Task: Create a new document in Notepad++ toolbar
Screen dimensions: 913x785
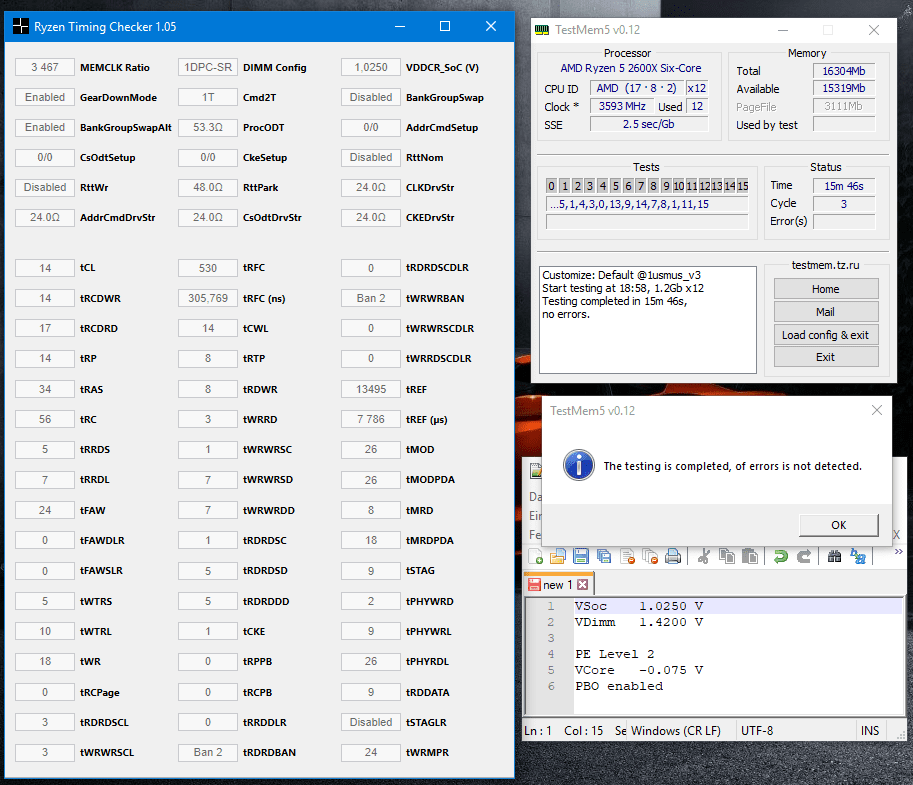Action: coord(536,557)
